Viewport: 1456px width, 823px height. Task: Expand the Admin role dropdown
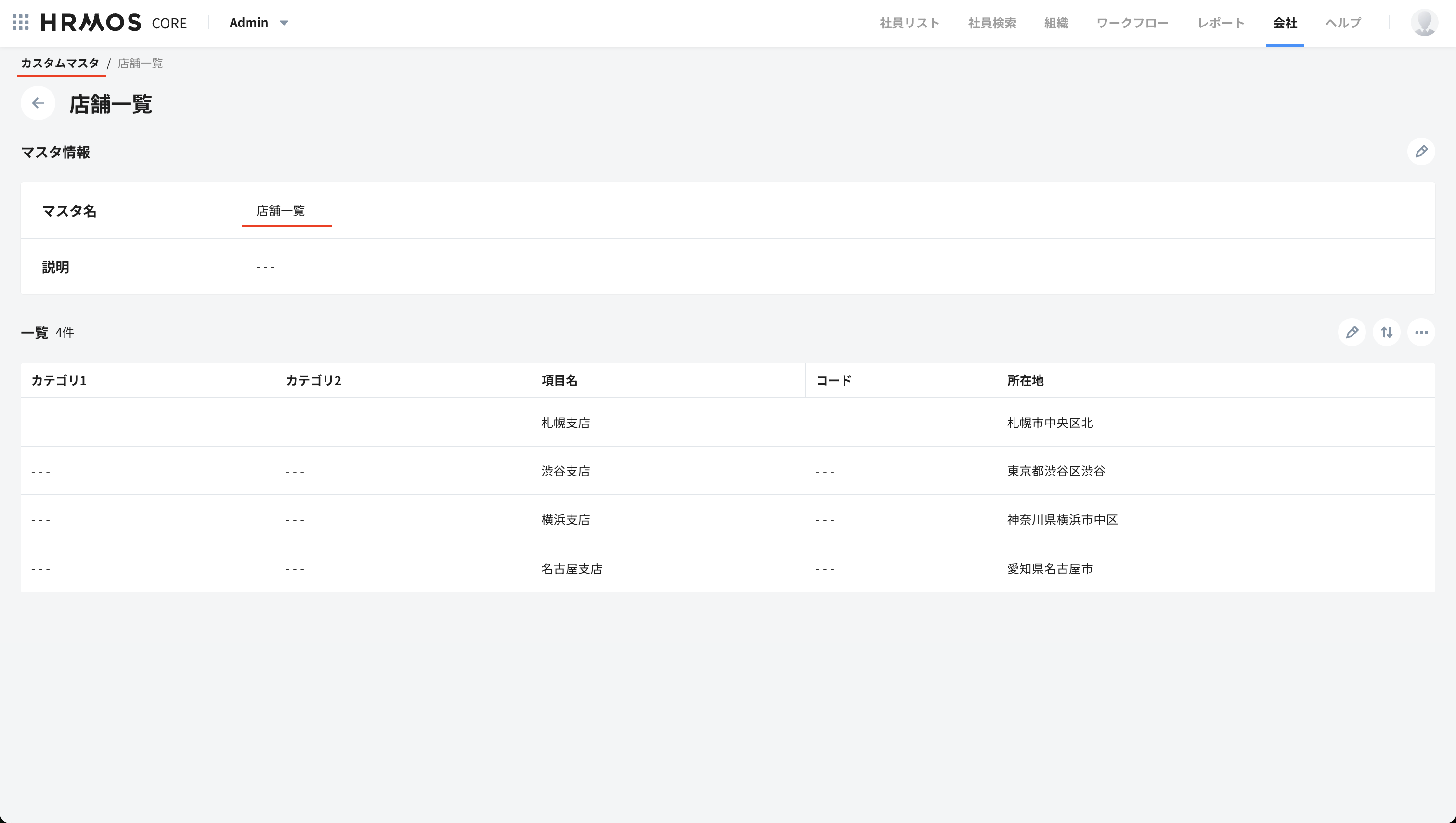click(259, 23)
